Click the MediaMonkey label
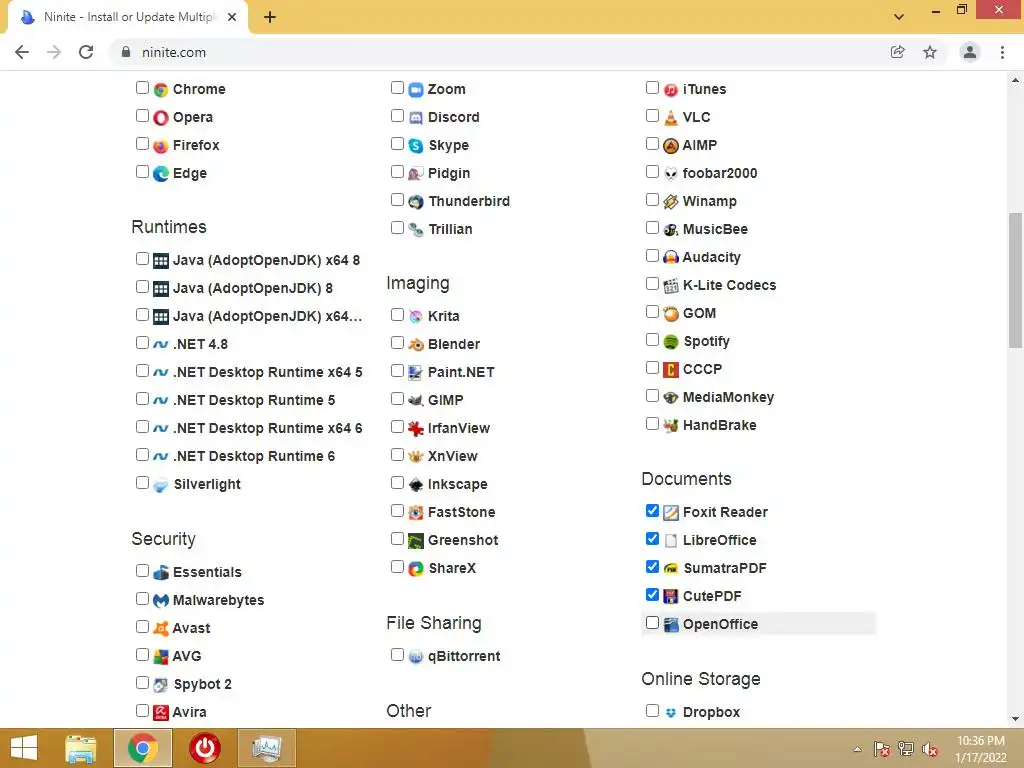1024x768 pixels. tap(728, 397)
